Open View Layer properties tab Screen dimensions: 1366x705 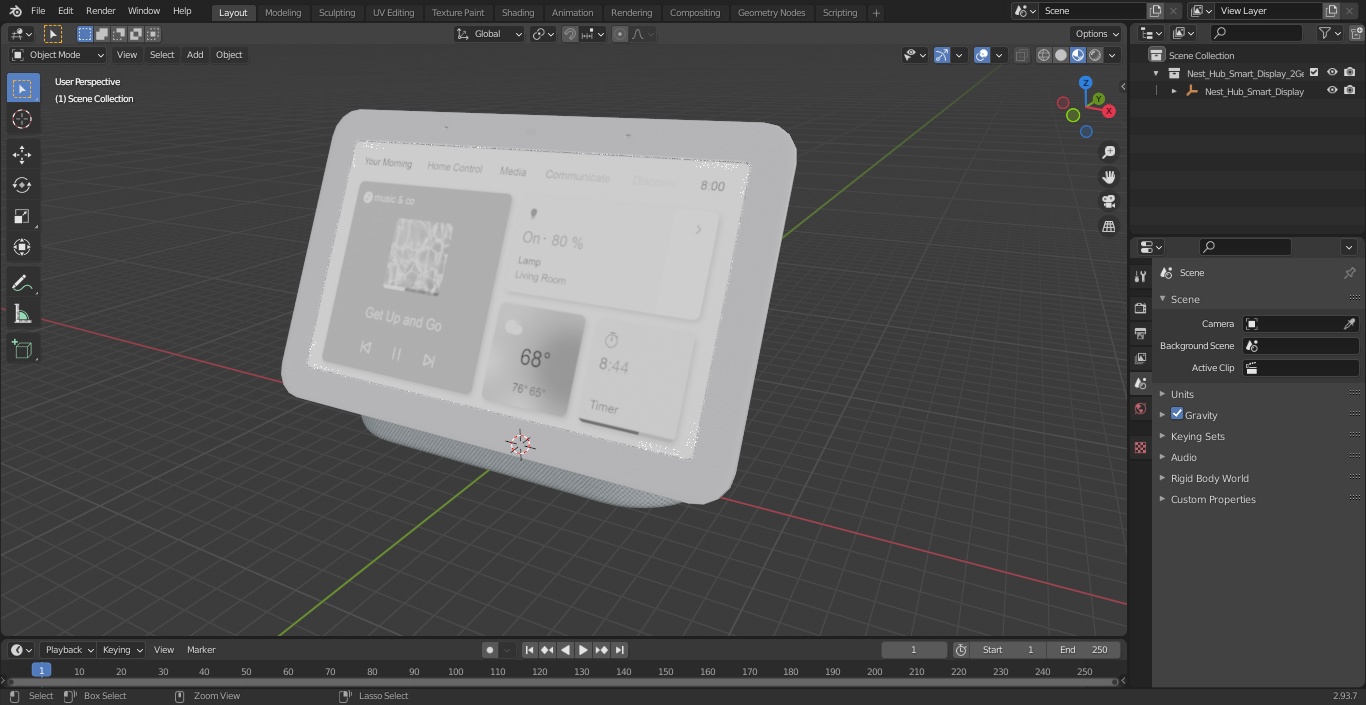(x=1140, y=358)
